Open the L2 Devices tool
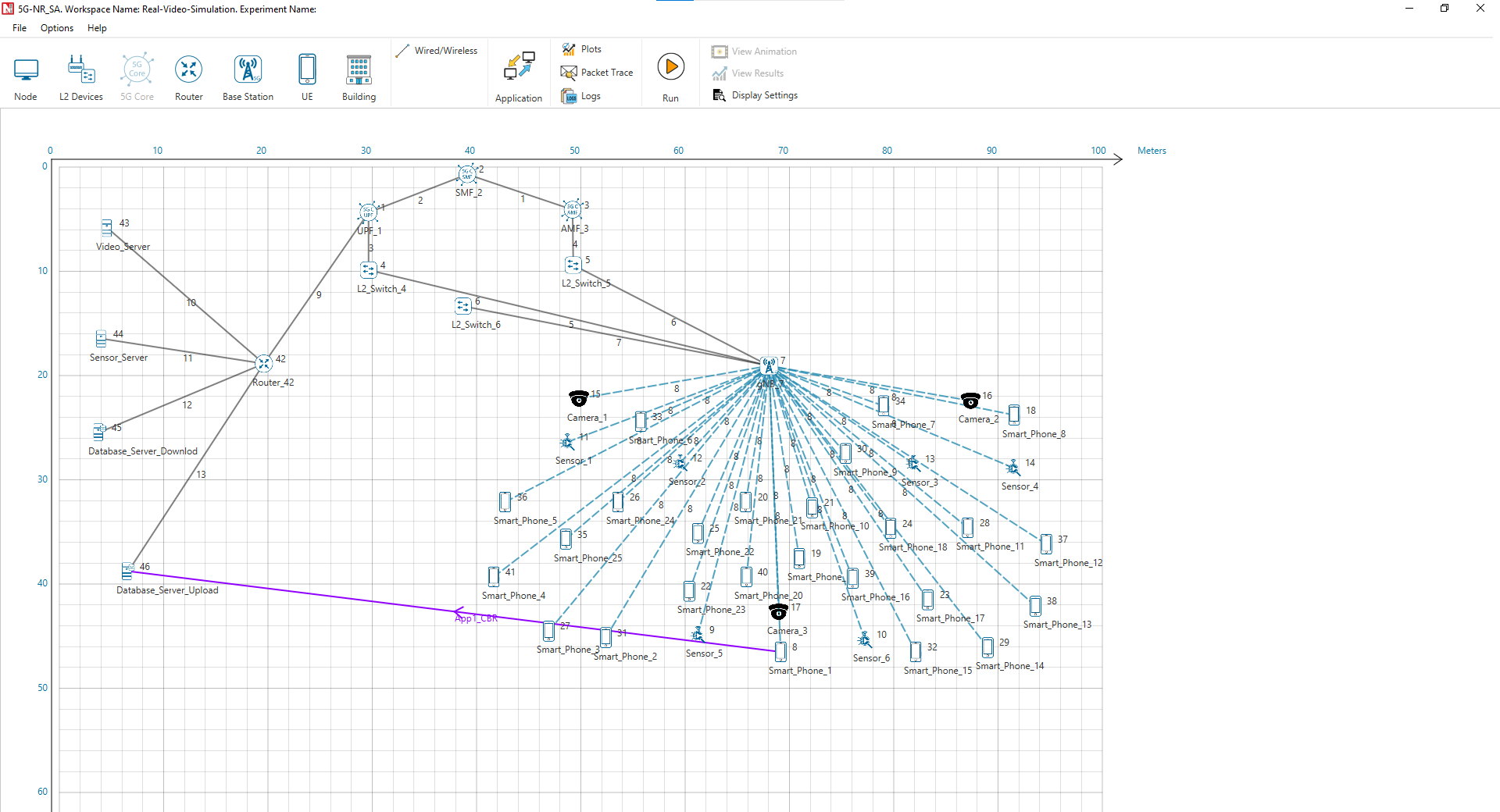The height and width of the screenshot is (812, 1500). click(x=81, y=78)
